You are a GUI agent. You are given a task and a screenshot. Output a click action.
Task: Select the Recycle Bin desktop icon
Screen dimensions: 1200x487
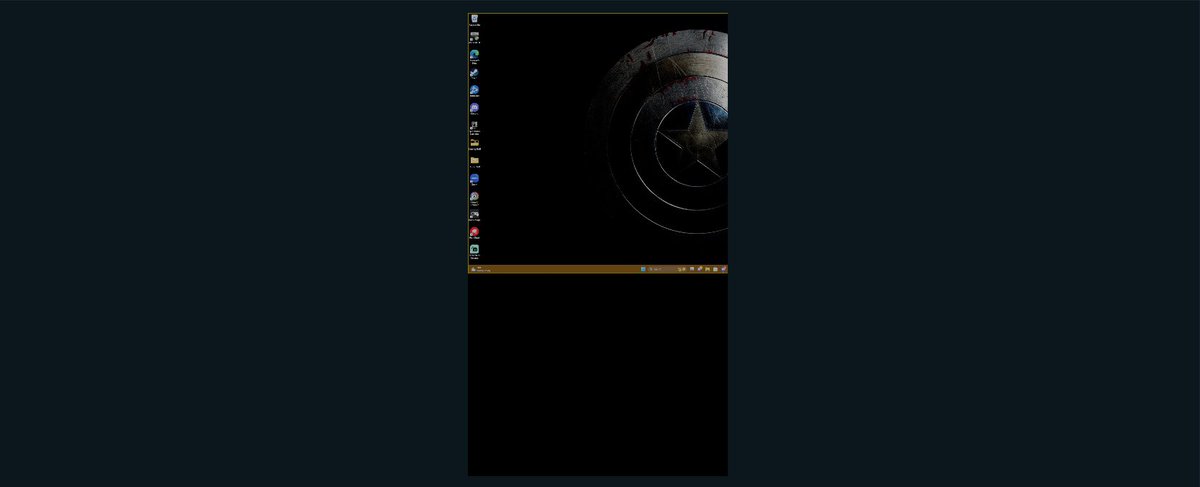coord(474,20)
